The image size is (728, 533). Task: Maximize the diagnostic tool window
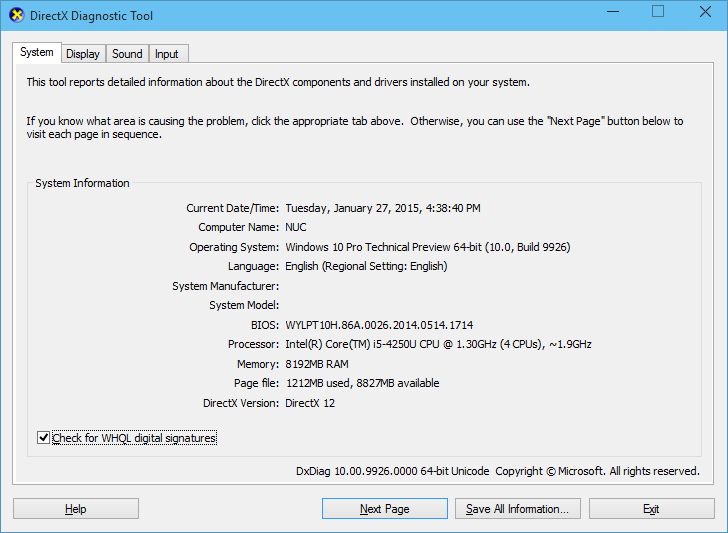point(657,13)
